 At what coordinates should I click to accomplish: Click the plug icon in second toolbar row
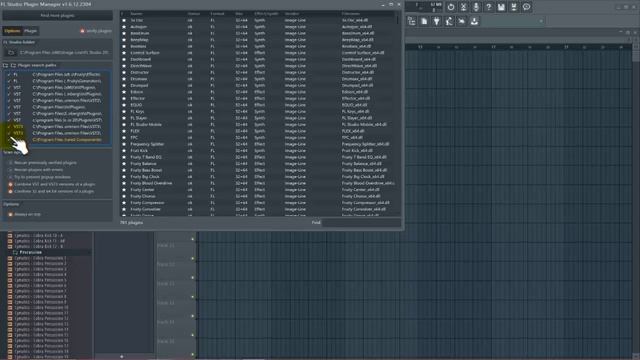437,21
